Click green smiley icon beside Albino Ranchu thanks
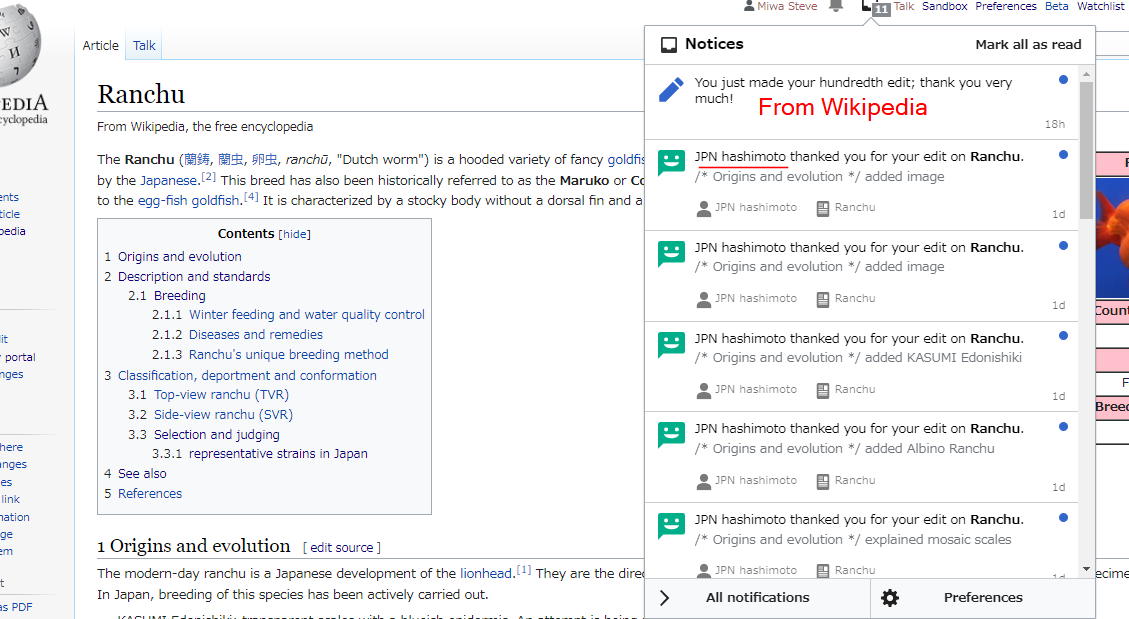Viewport: 1129px width, 619px height. [671, 435]
